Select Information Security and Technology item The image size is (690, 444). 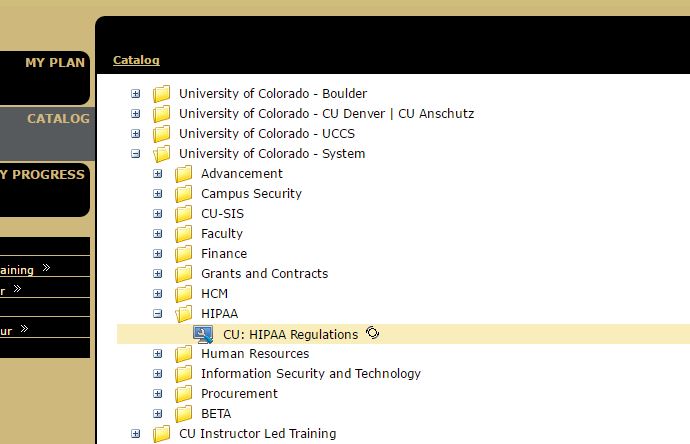click(311, 374)
